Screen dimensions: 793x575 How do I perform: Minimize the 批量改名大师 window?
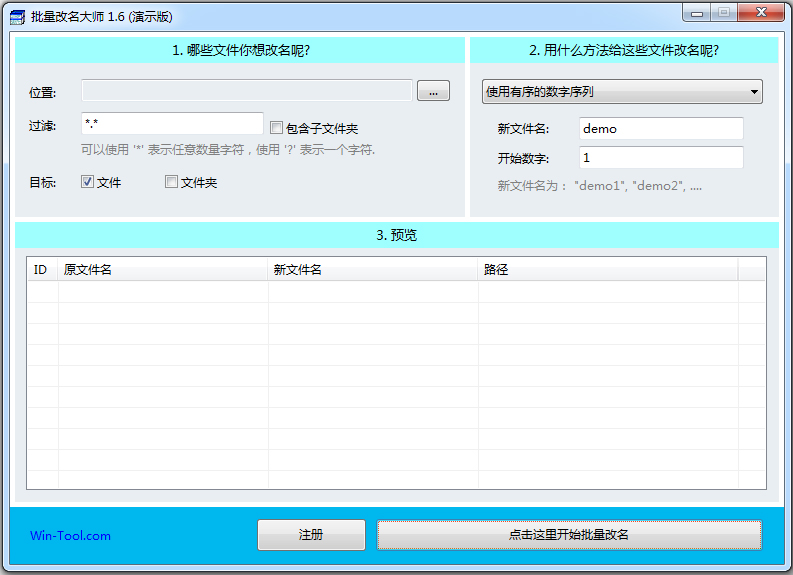[697, 13]
